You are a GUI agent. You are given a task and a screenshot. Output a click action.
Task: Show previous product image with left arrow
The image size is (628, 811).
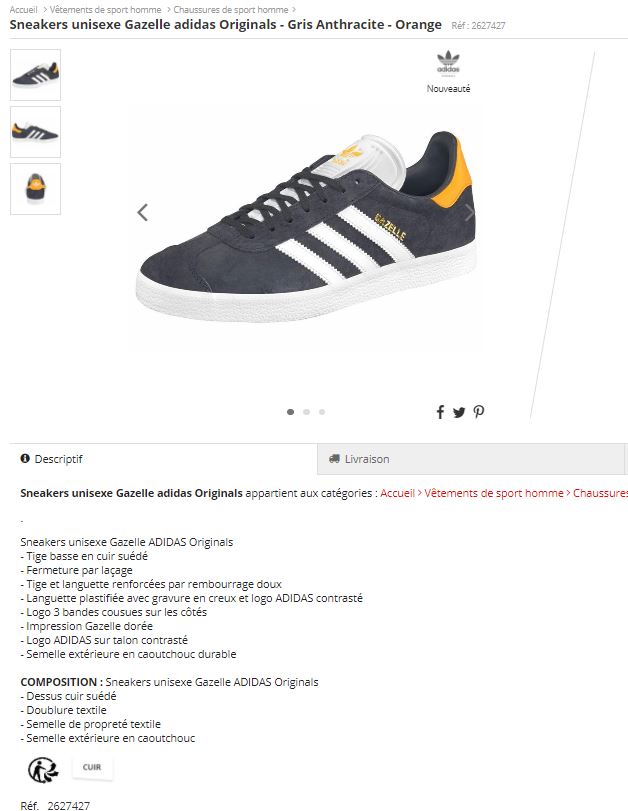(143, 212)
